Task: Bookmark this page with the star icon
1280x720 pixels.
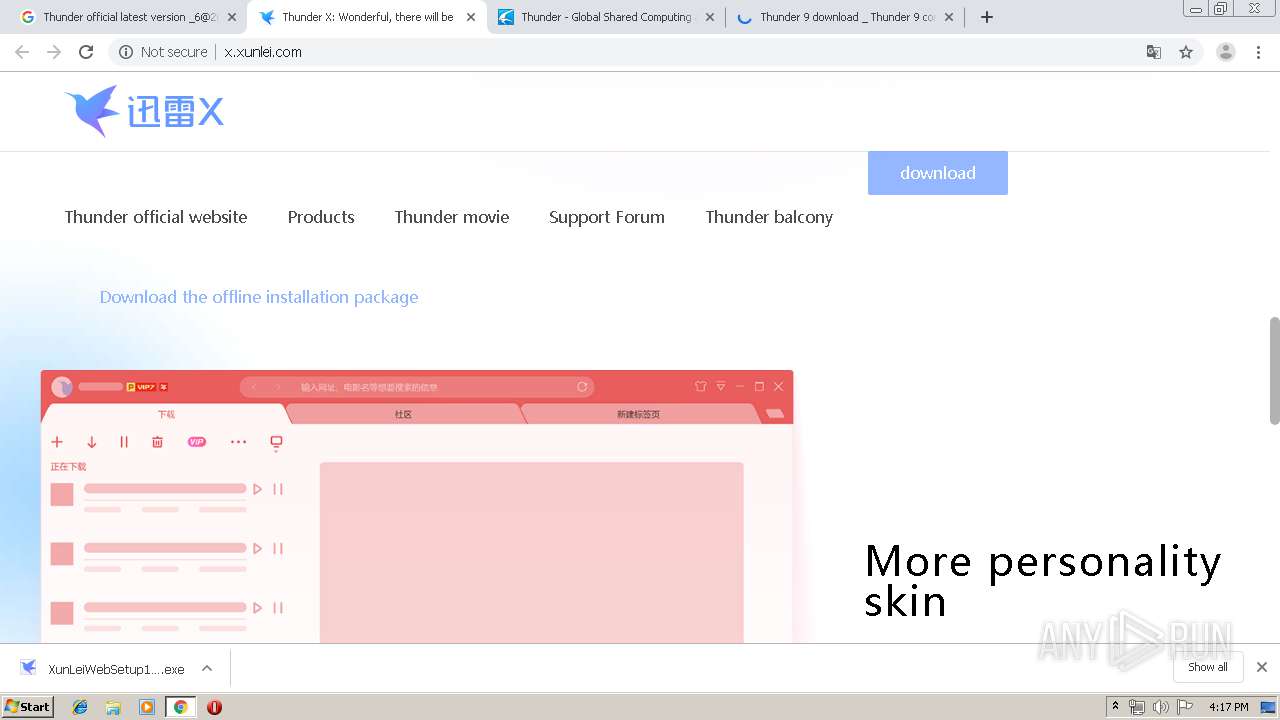Action: pos(1186,52)
